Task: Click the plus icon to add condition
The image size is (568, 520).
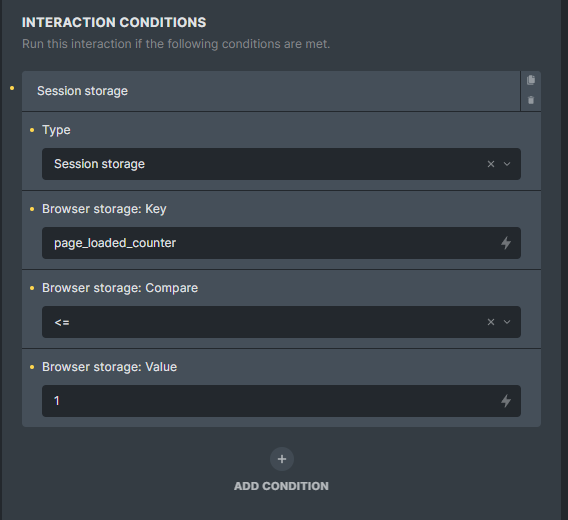Action: 282,459
